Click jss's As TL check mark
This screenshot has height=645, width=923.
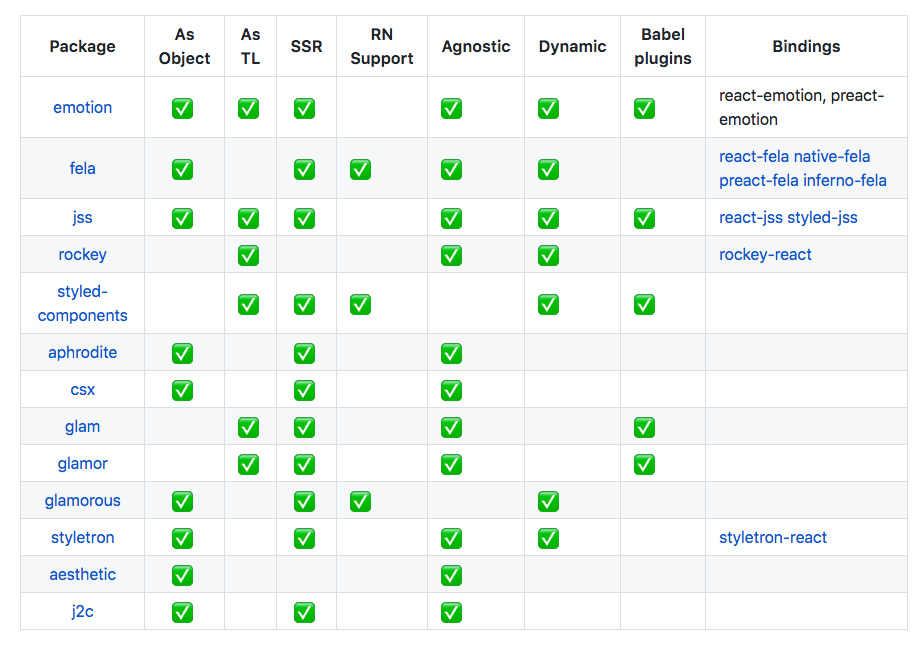click(x=248, y=218)
